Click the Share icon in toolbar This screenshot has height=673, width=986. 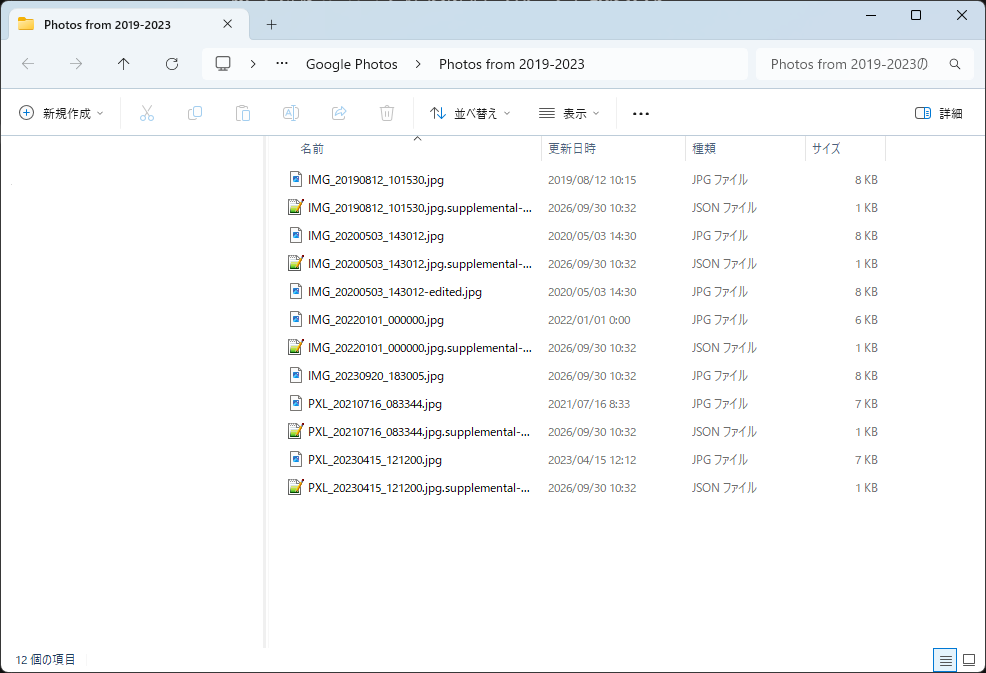coord(339,113)
